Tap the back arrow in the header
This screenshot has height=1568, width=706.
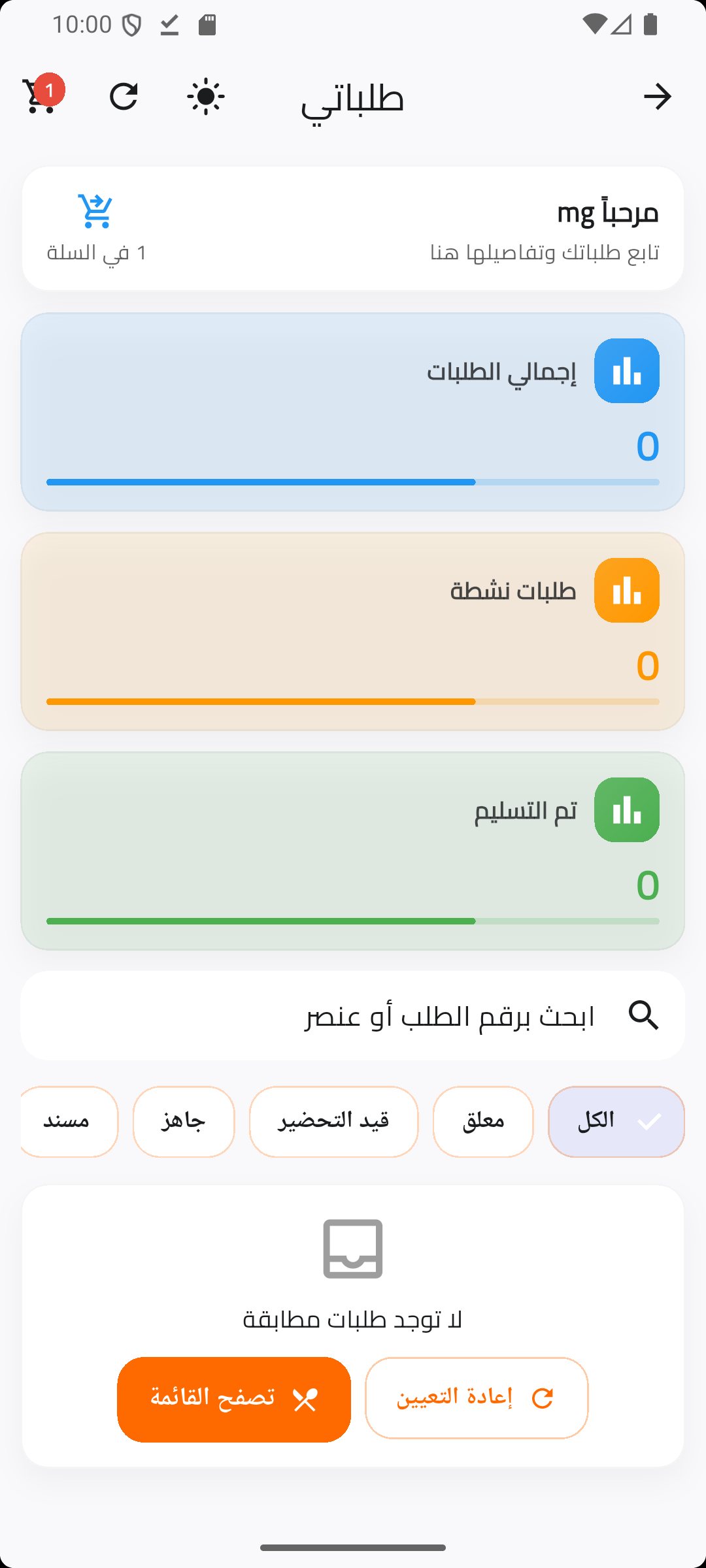[x=657, y=97]
